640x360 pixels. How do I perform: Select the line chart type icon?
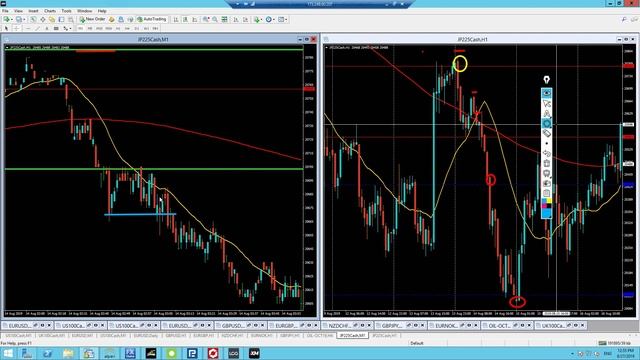tap(195, 19)
